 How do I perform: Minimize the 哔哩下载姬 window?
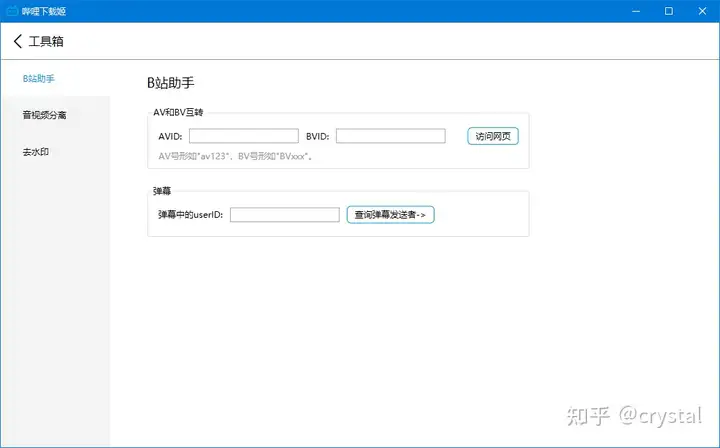click(636, 11)
